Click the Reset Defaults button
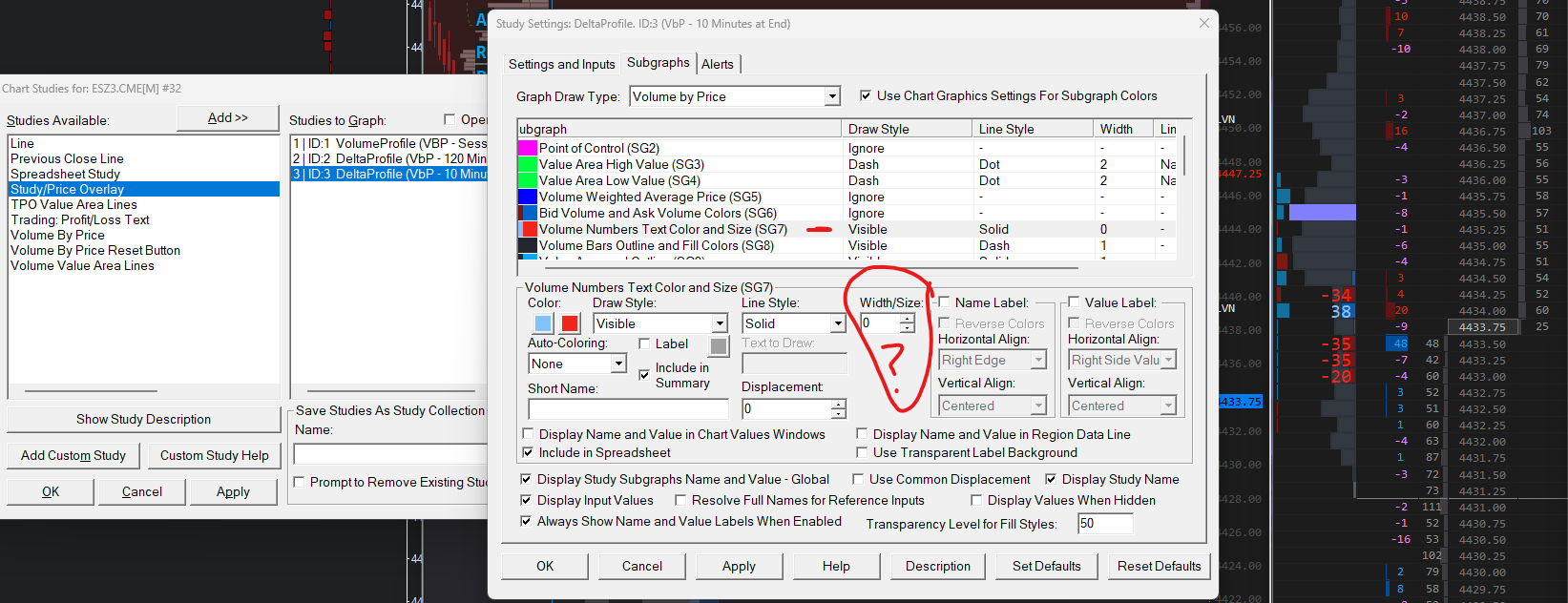Image resolution: width=1568 pixels, height=603 pixels. coord(1159,566)
